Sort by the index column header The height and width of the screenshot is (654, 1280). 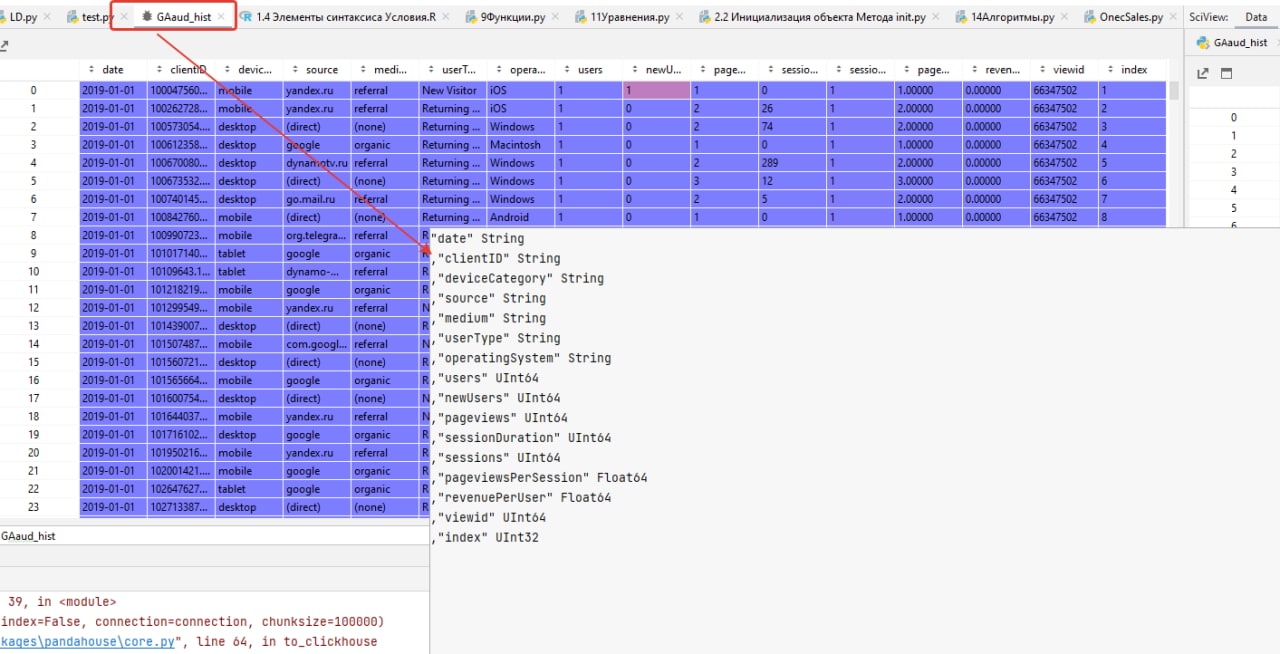(x=1133, y=70)
